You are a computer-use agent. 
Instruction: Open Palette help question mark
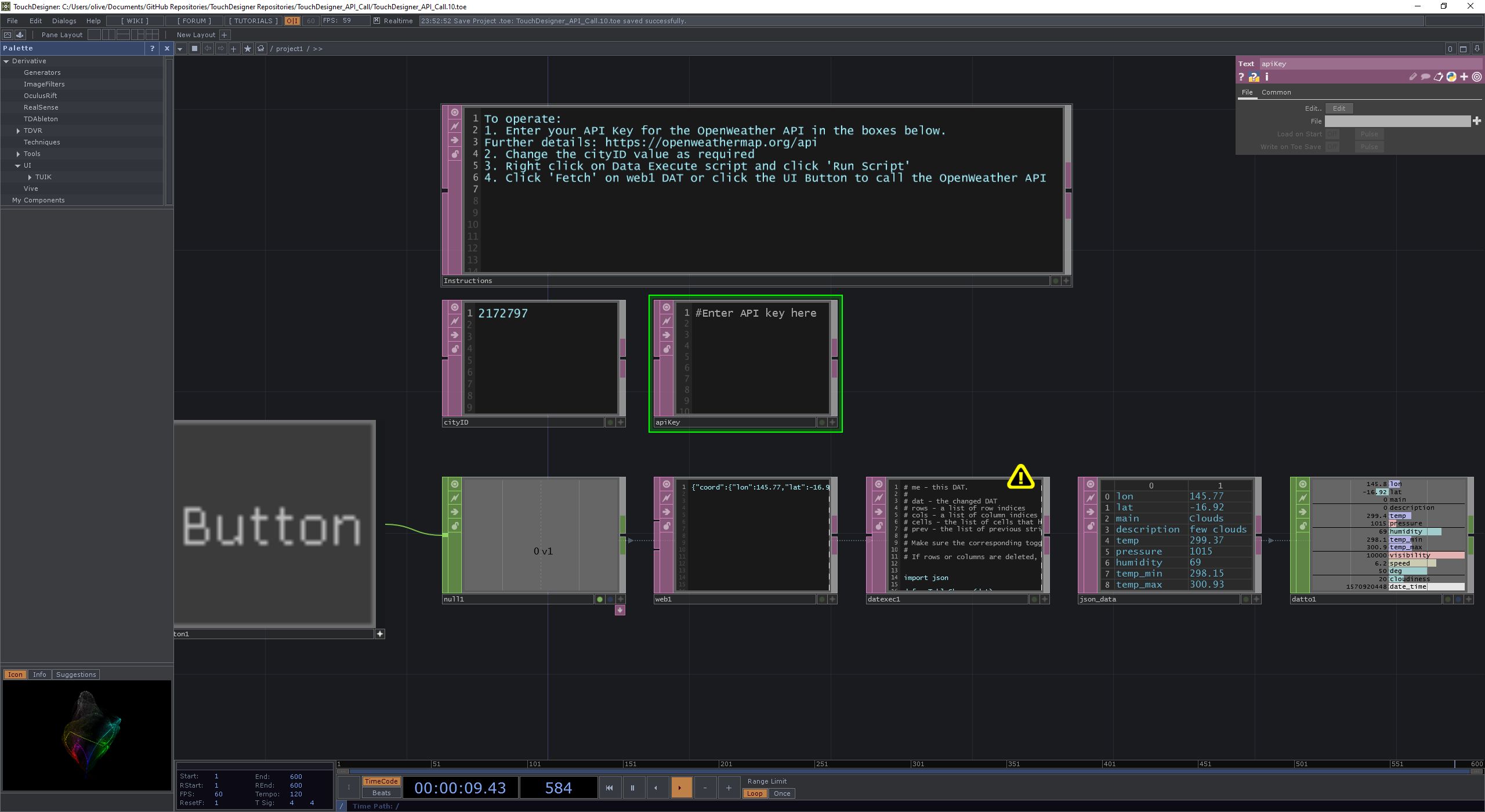point(152,49)
